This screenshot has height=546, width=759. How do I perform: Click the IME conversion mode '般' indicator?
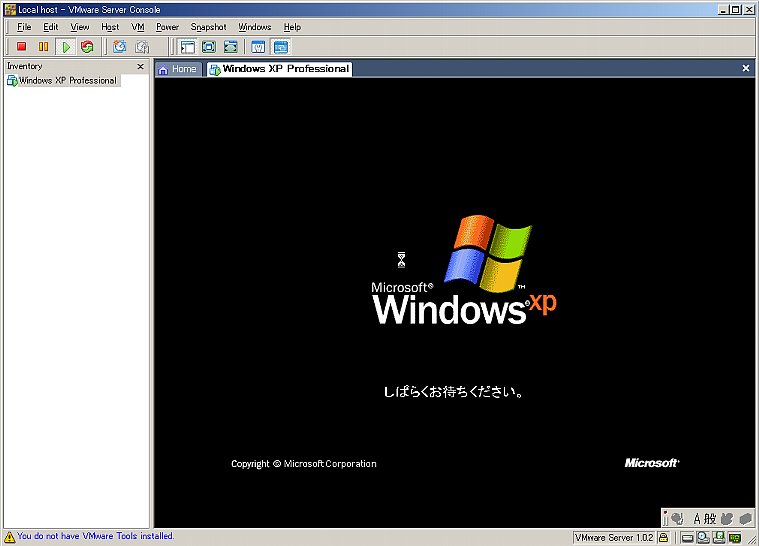point(710,519)
